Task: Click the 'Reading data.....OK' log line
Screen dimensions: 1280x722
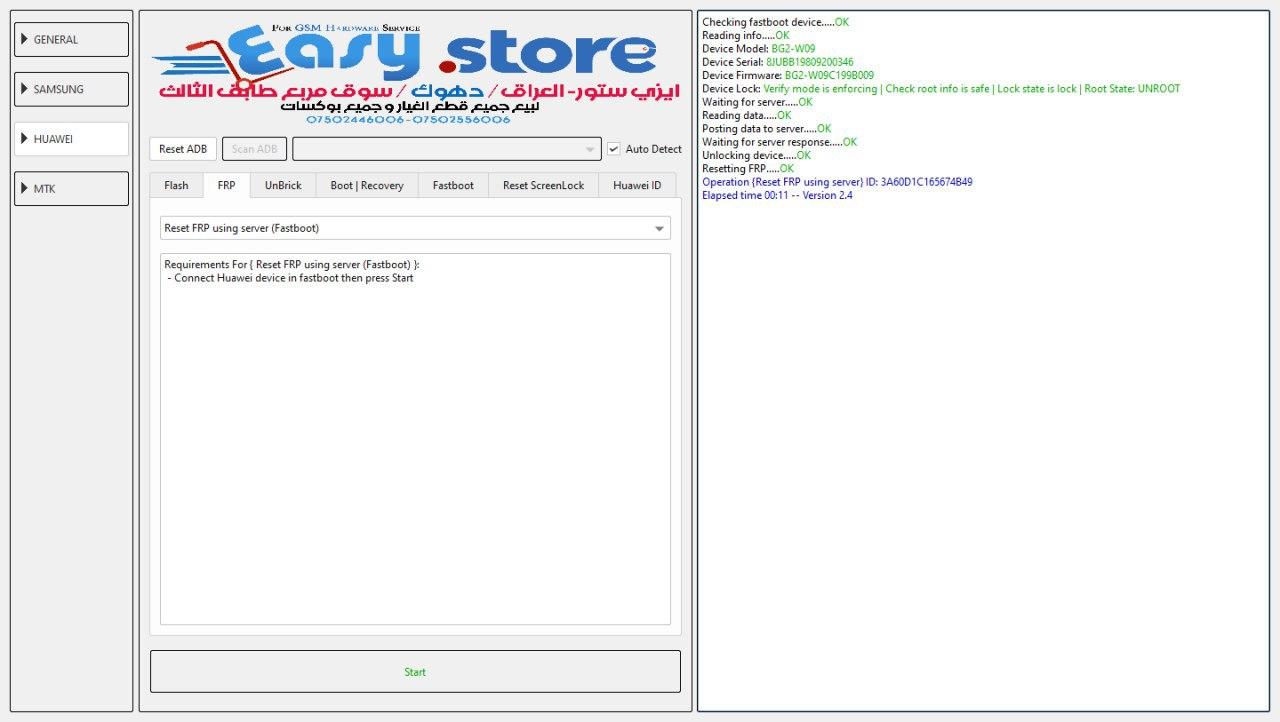Action: 746,115
